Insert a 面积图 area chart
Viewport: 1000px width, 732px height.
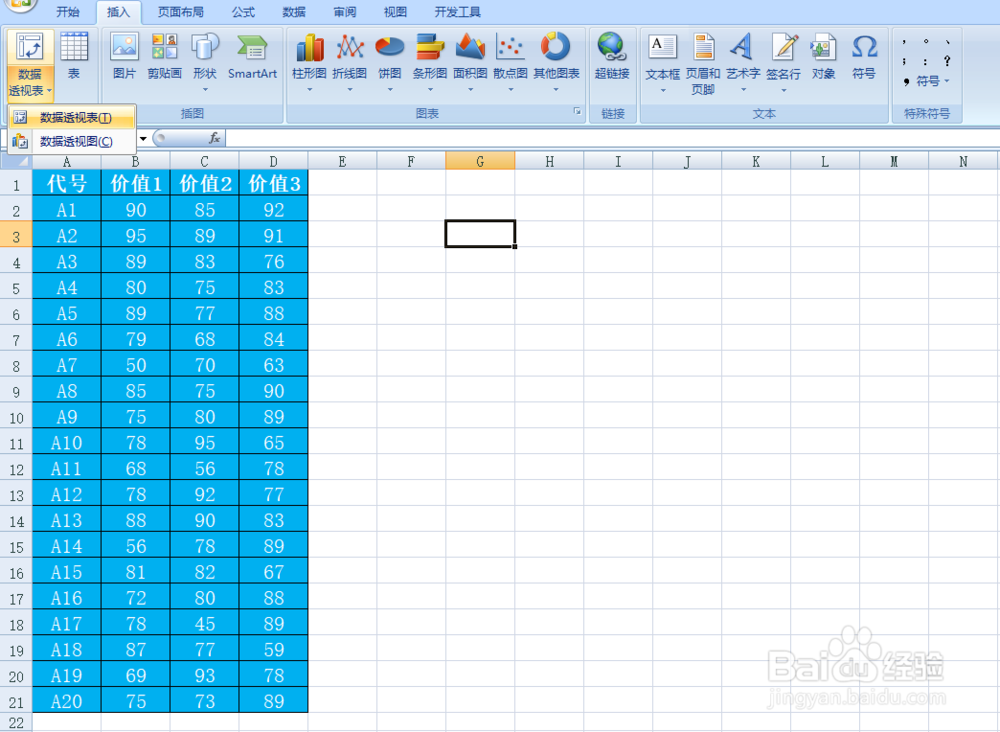(470, 62)
